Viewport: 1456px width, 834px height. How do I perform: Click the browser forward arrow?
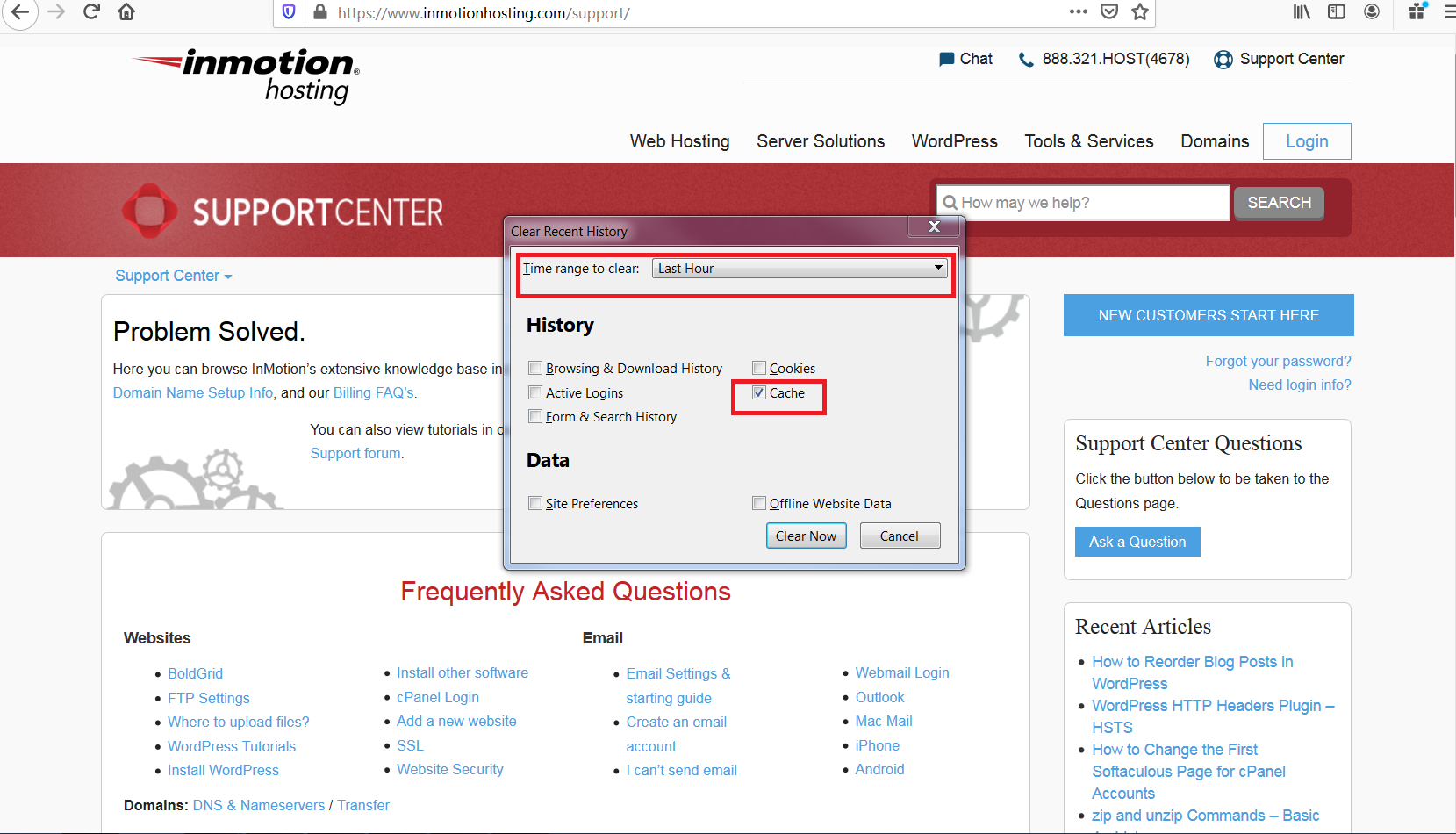tap(56, 12)
